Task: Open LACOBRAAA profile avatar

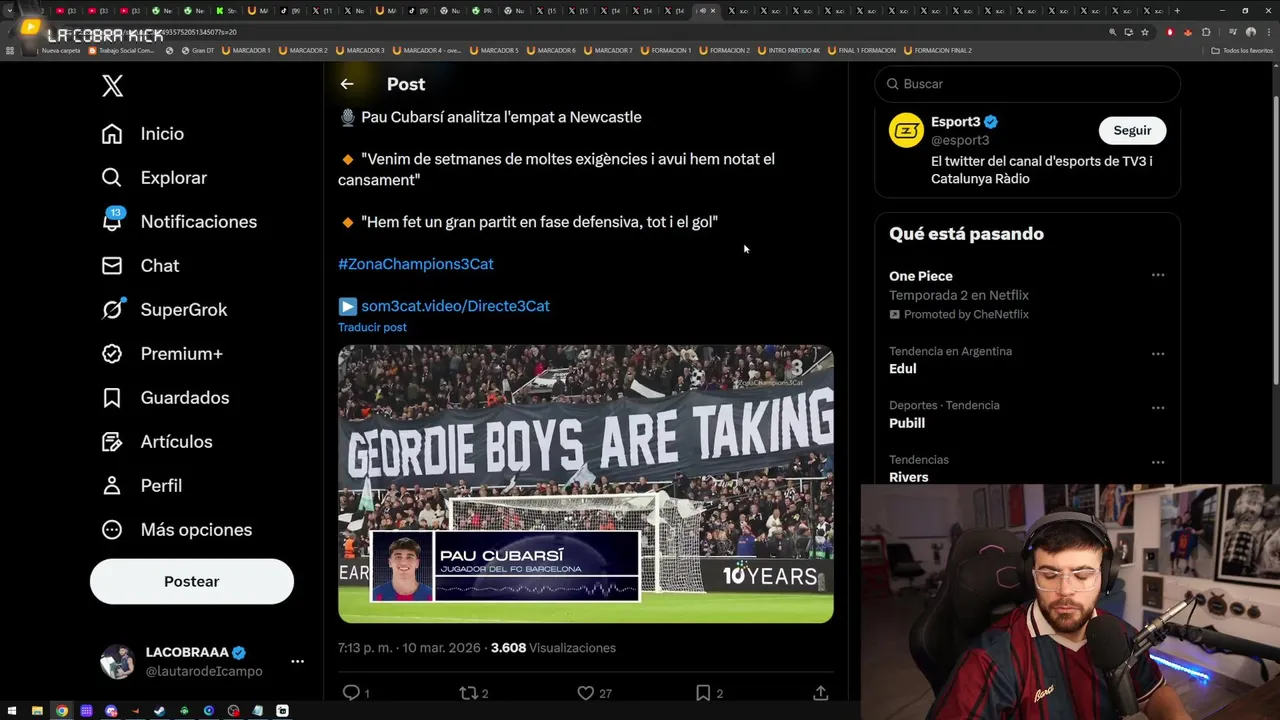Action: [x=117, y=662]
